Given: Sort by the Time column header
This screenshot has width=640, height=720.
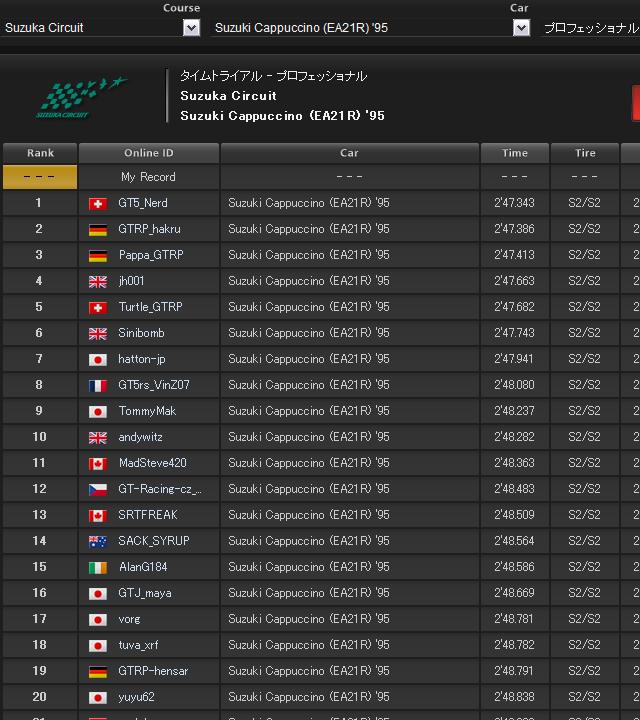Looking at the screenshot, I should pos(515,153).
